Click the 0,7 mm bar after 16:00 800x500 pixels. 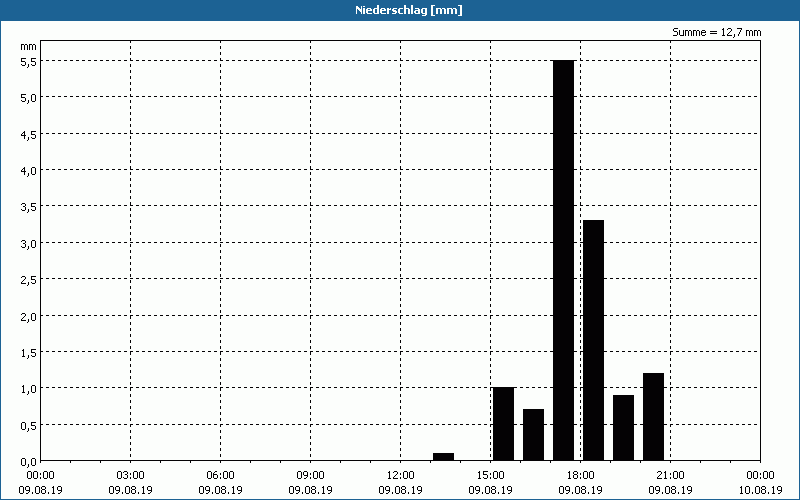(533, 435)
